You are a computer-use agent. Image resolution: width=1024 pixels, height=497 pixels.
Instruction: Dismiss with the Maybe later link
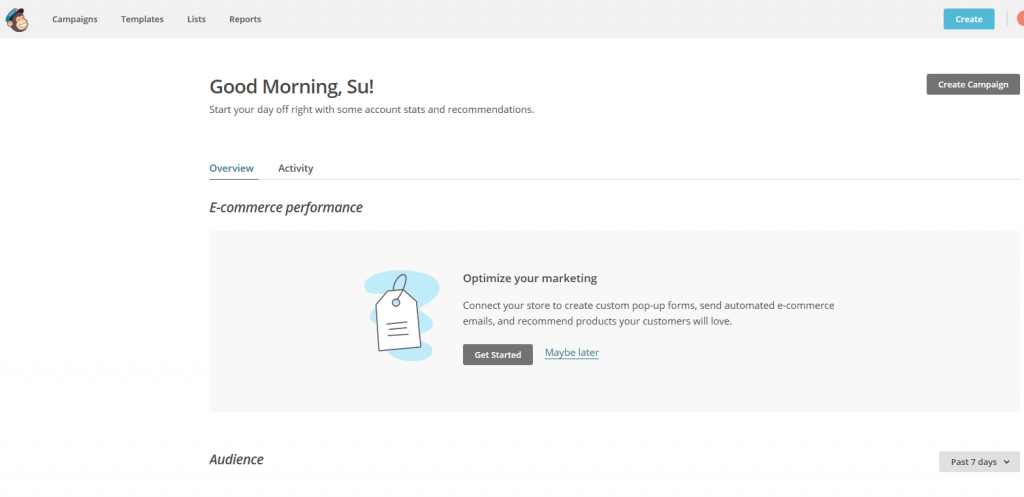[x=571, y=353]
